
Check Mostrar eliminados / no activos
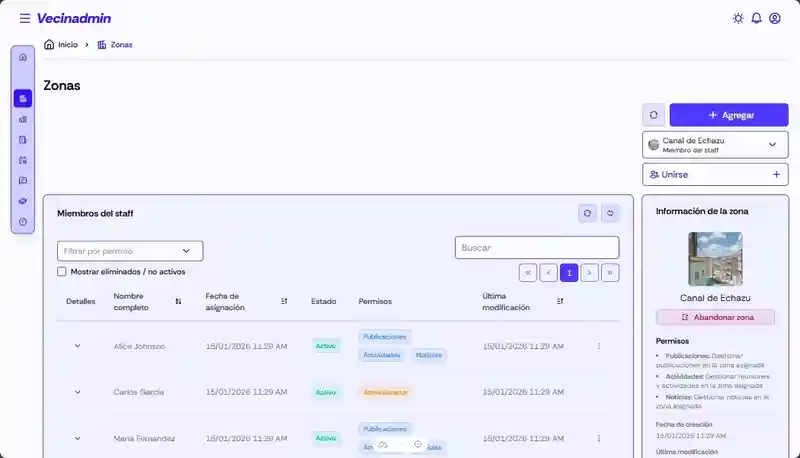coord(62,271)
